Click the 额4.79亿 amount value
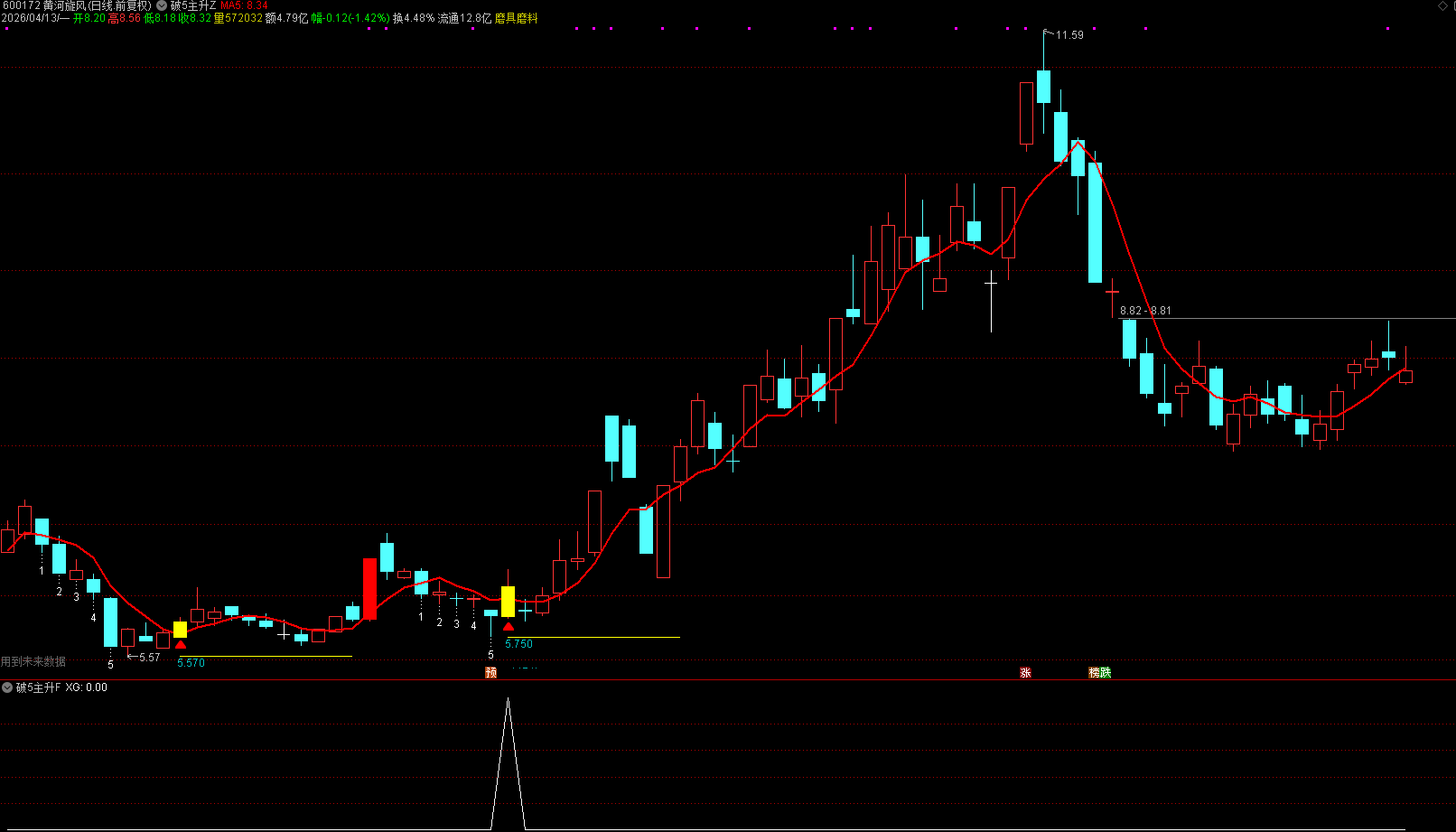Viewport: 1456px width, 832px height. [x=287, y=18]
